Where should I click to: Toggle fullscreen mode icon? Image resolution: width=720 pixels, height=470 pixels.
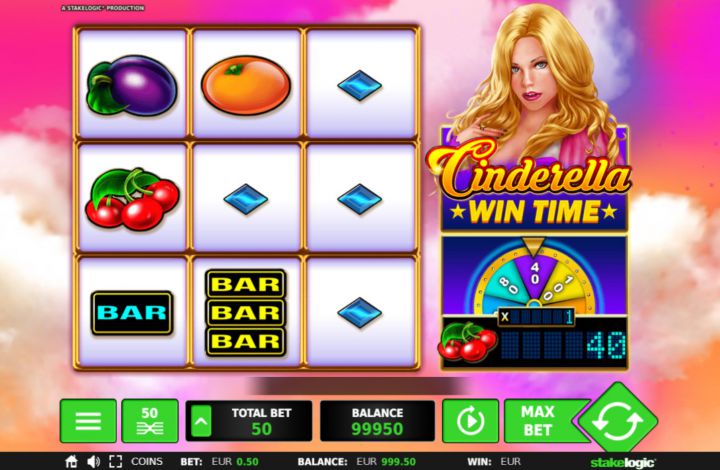click(x=116, y=461)
